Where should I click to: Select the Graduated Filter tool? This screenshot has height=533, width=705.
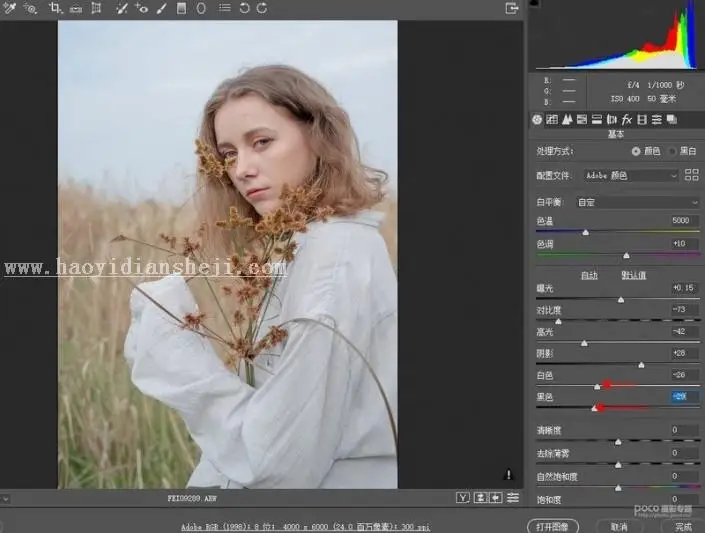point(181,8)
